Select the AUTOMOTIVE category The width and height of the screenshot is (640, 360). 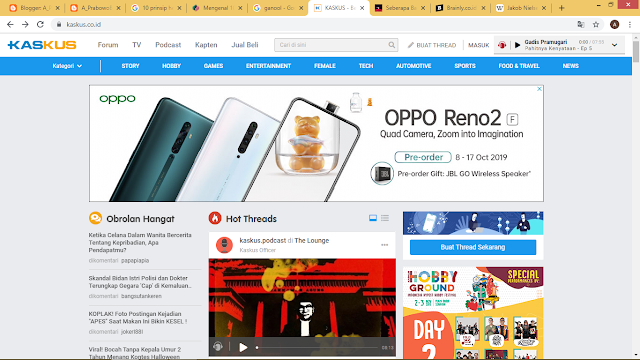[413, 66]
